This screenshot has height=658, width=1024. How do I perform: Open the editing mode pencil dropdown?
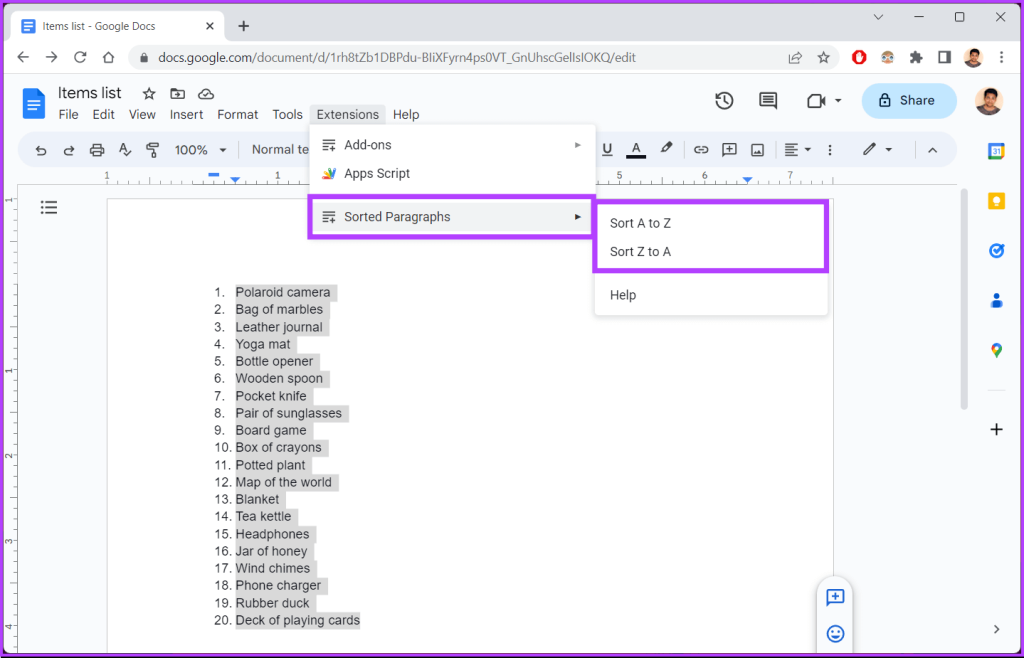pos(877,150)
